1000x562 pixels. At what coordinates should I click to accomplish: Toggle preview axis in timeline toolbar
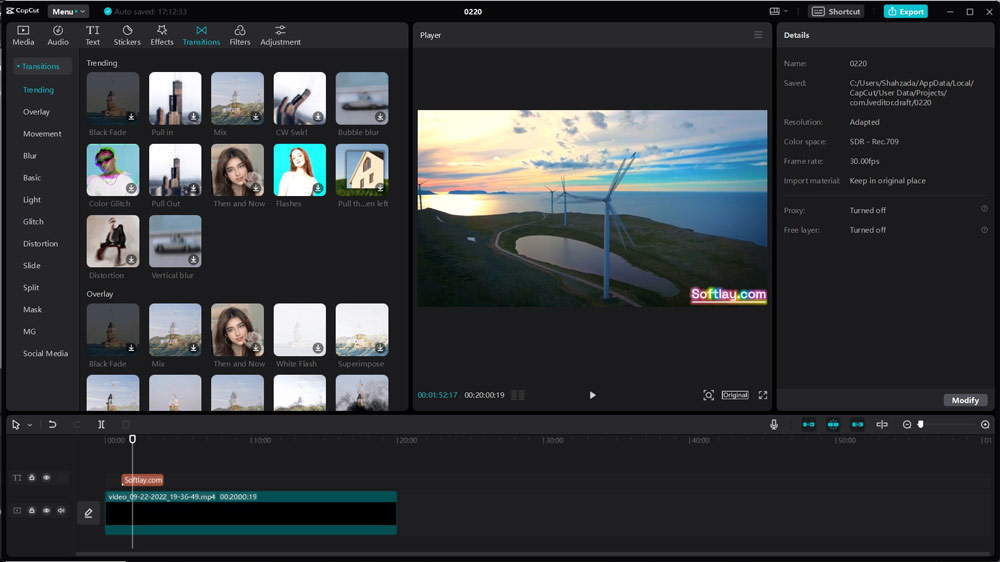click(x=882, y=424)
